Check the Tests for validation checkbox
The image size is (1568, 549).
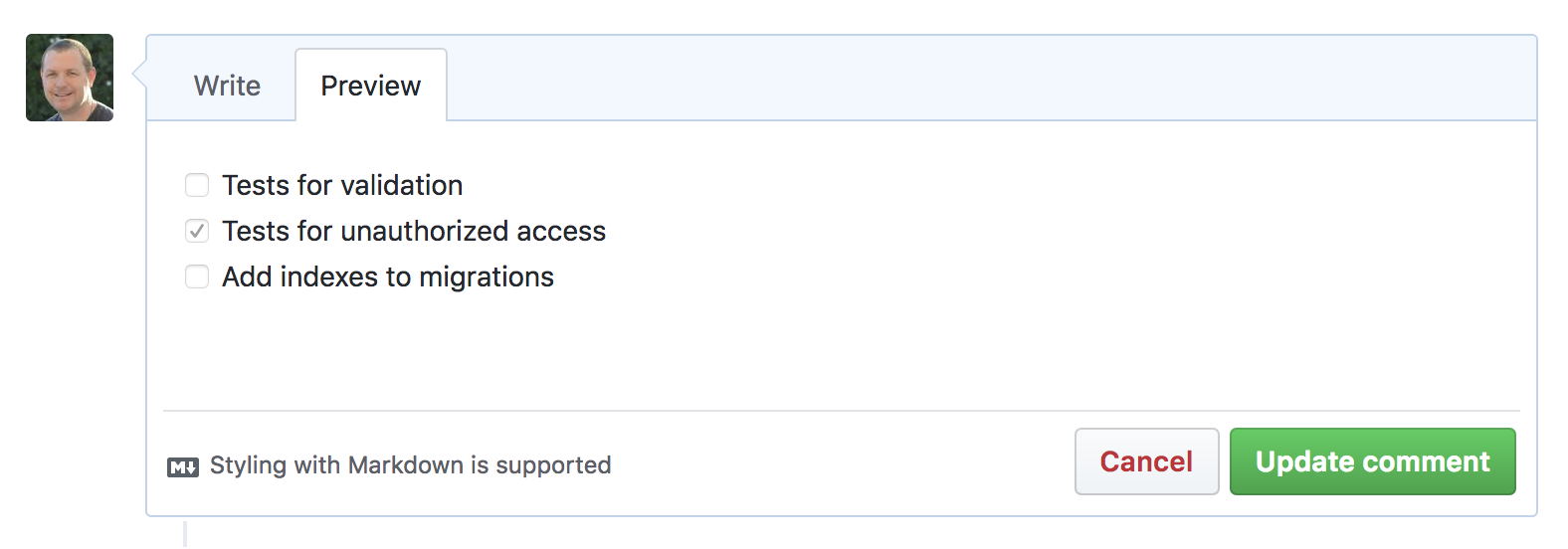pyautogui.click(x=197, y=185)
